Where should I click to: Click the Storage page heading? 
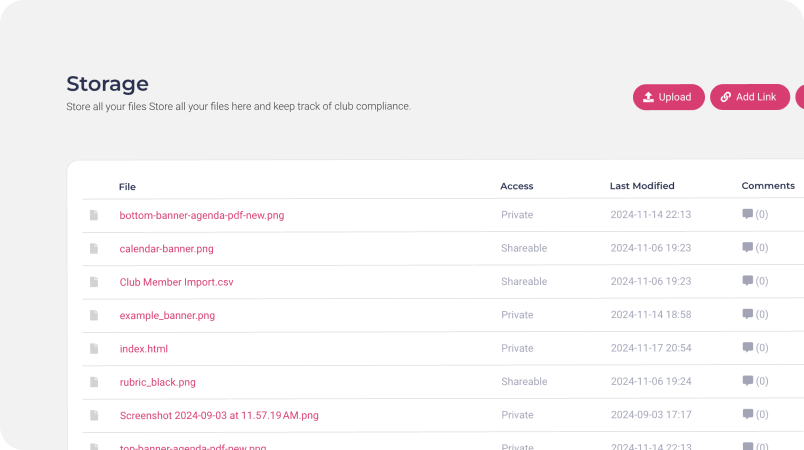pyautogui.click(x=107, y=84)
